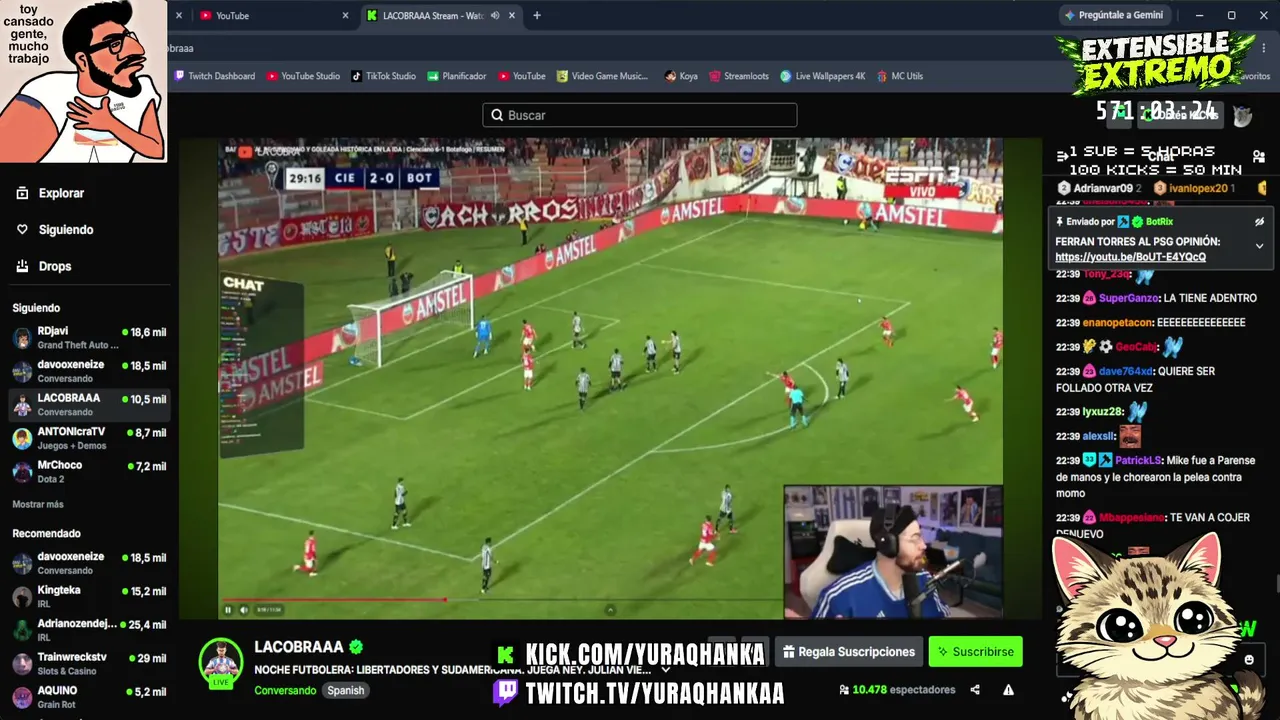Image resolution: width=1280 pixels, height=720 pixels.
Task: Close the YouTube browser tab
Action: 346,16
